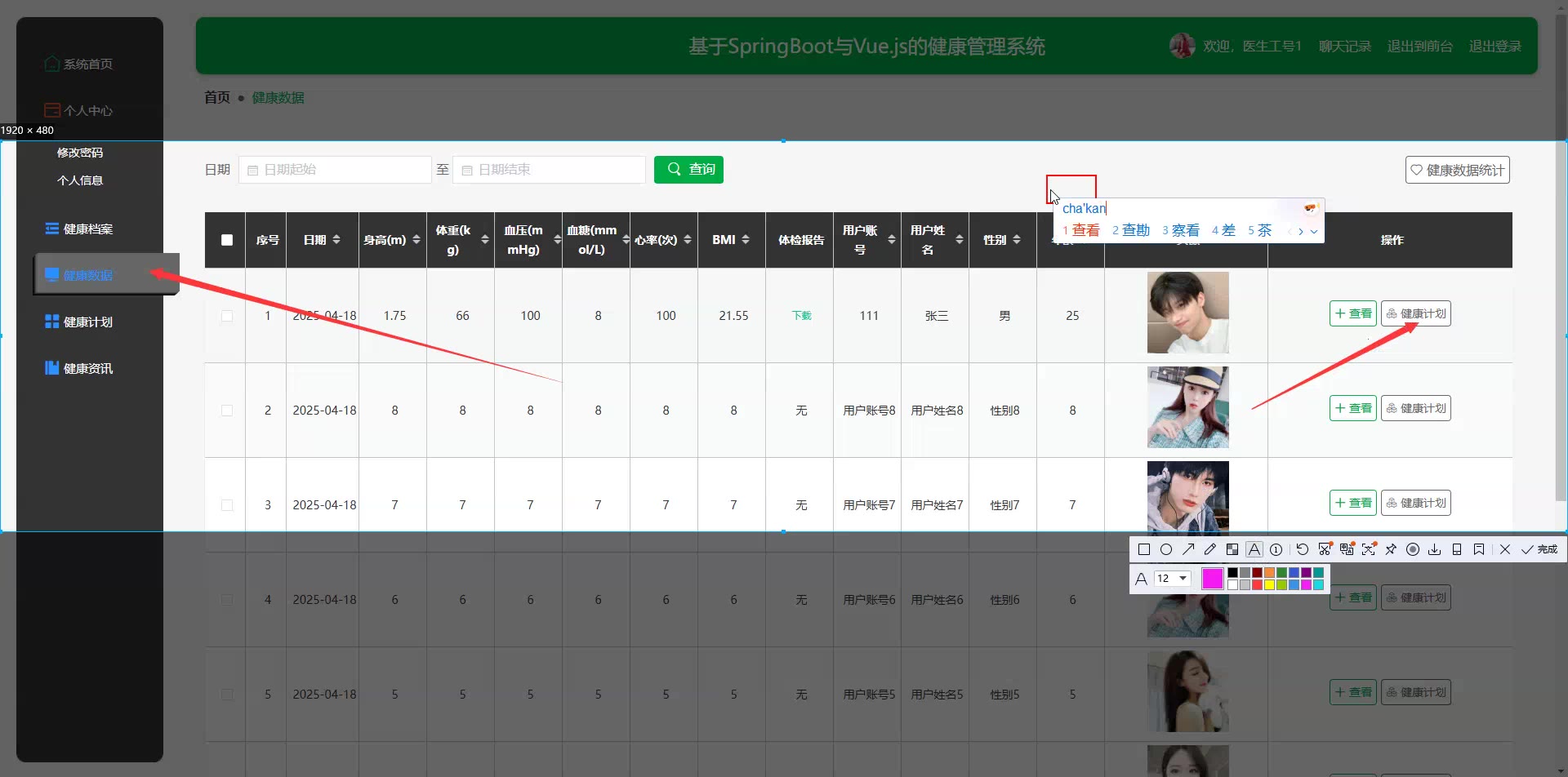Open 个人信息 submenu item
The width and height of the screenshot is (1568, 777).
(x=80, y=180)
